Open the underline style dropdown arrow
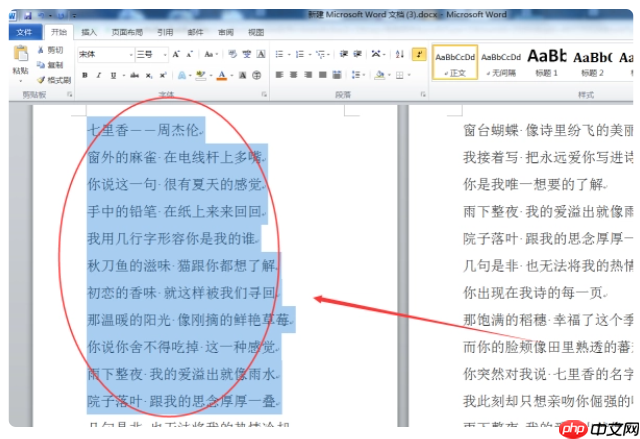Image resolution: width=640 pixels, height=439 pixels. point(123,76)
